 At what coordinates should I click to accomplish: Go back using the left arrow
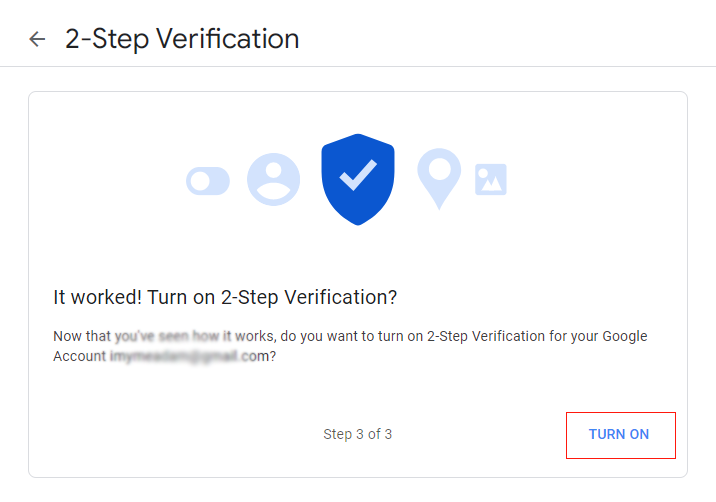[37, 39]
